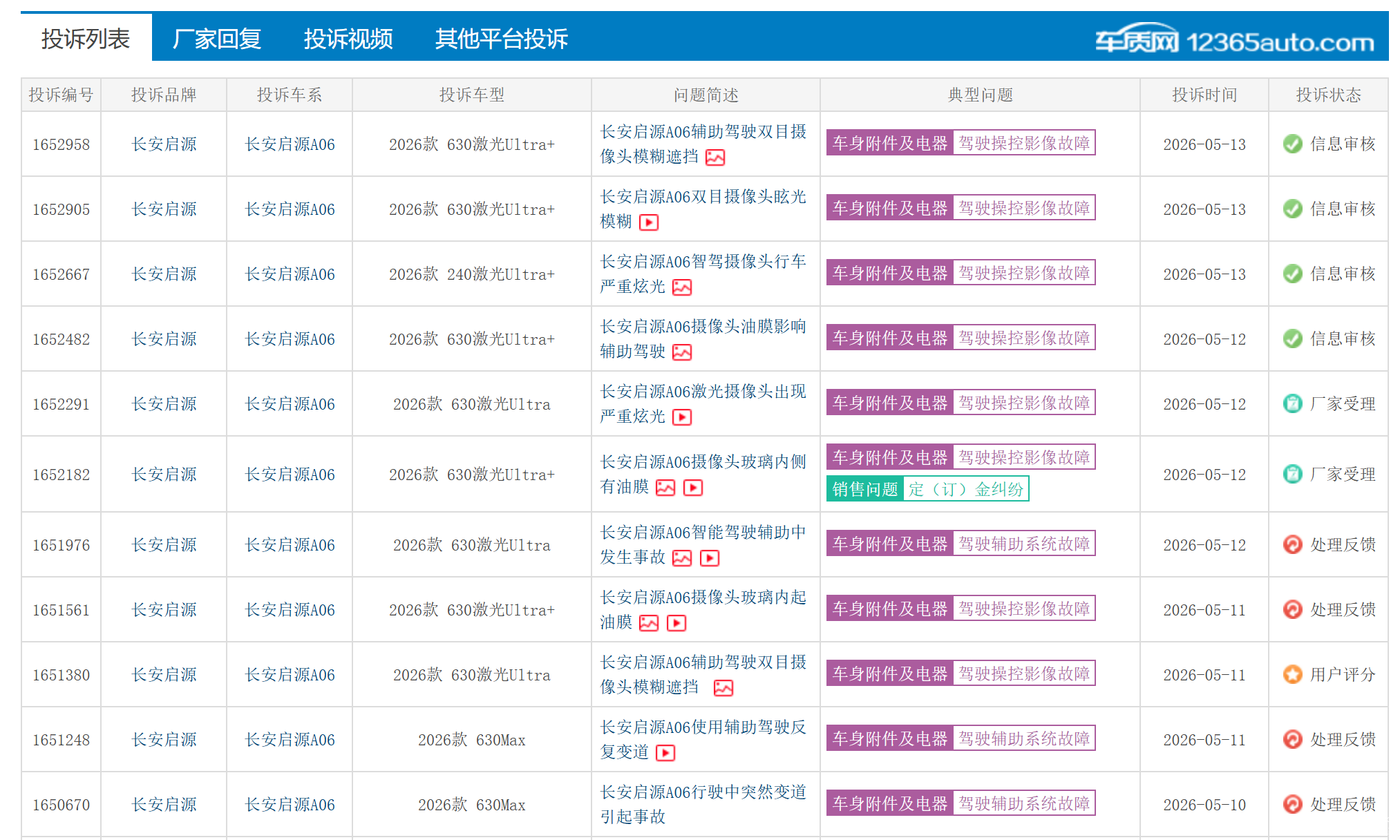Open image icon for complaint 1651380
The height and width of the screenshot is (840, 1400).
[x=723, y=688]
